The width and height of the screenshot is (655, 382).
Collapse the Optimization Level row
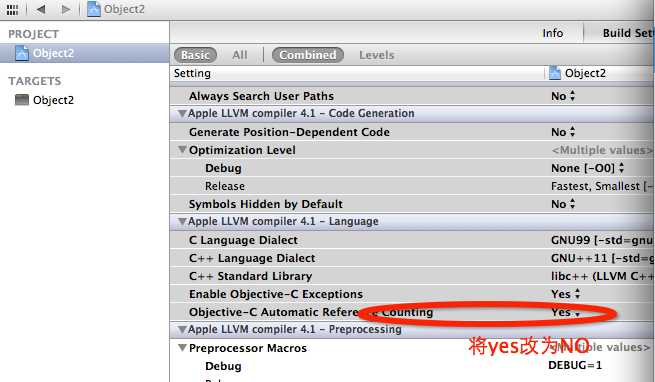[x=182, y=150]
